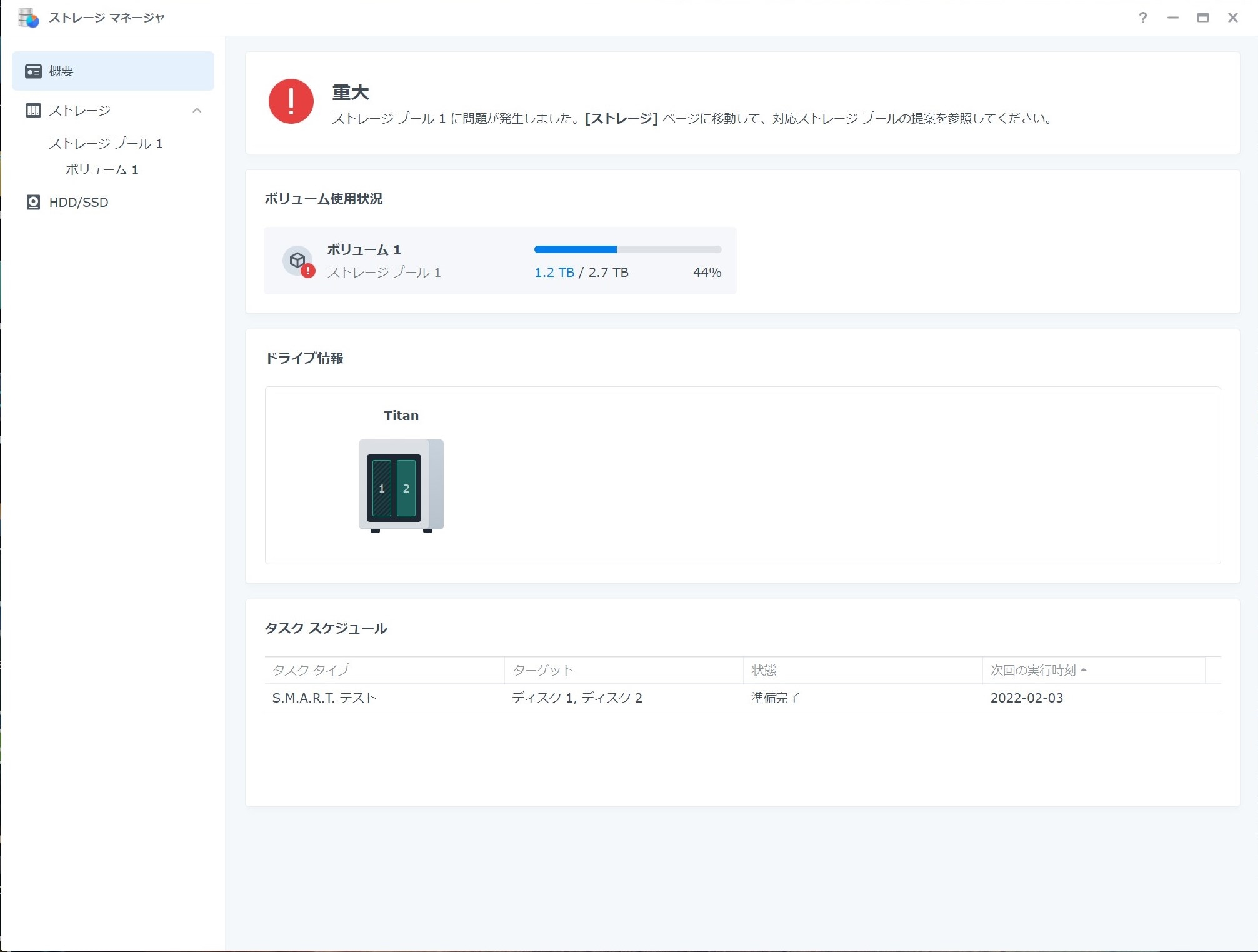Click drive bay 2 on Titan NAS
1258x952 pixels.
pos(406,488)
